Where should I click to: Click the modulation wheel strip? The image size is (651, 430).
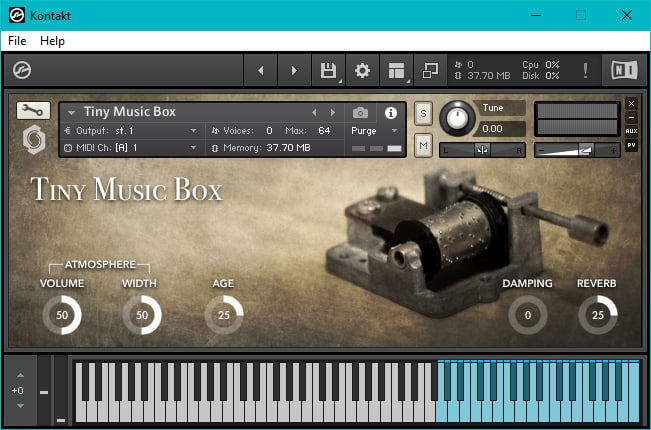(61, 390)
